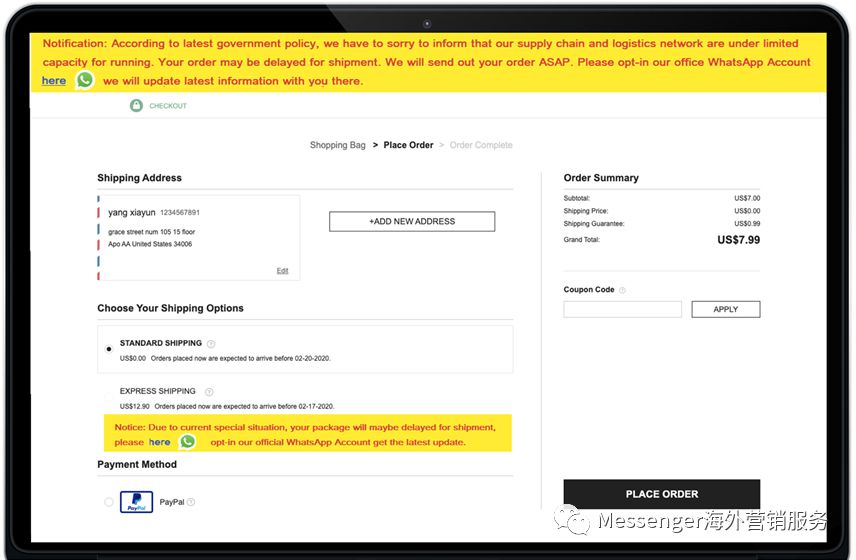Edit the saved shipping address
856x560 pixels.
tap(282, 271)
